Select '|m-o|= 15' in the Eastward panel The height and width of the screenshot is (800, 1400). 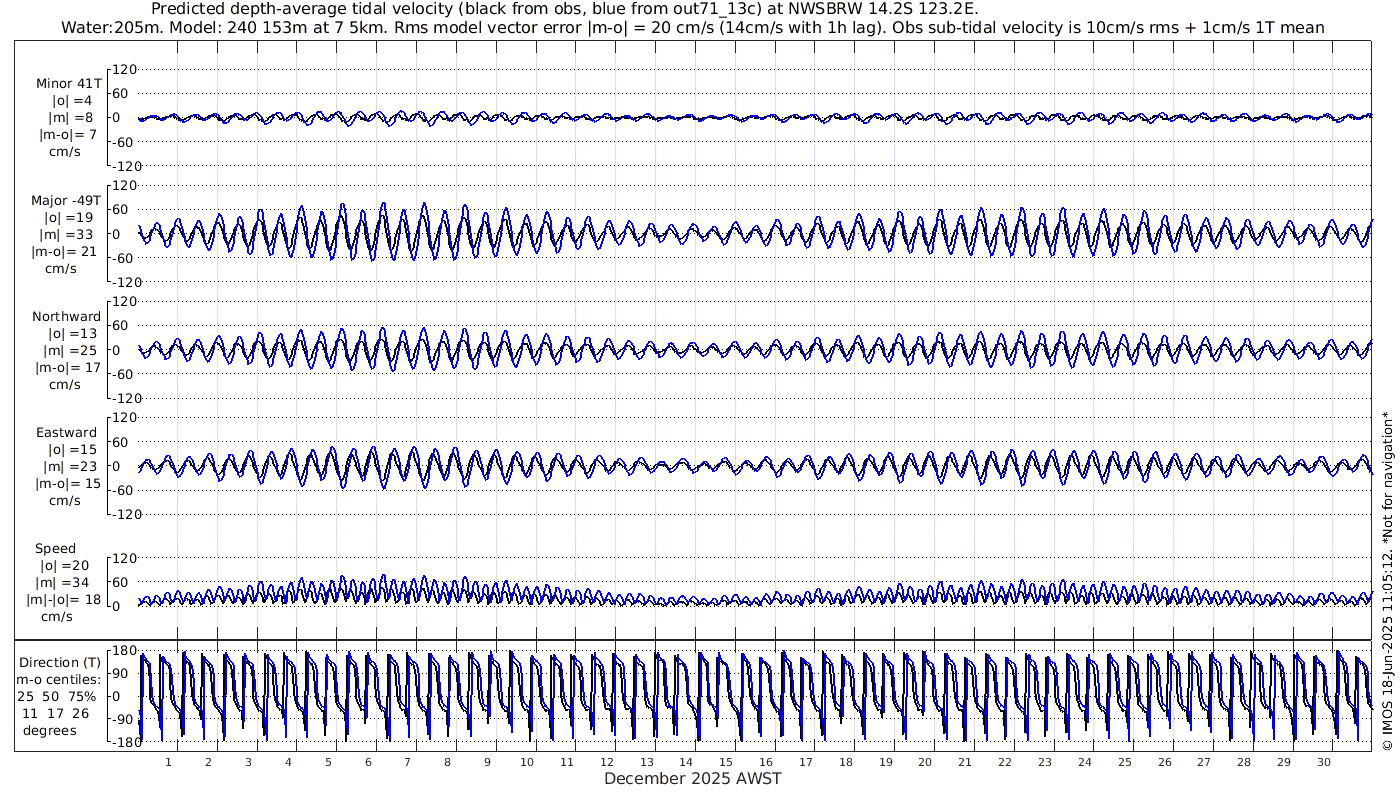68,484
